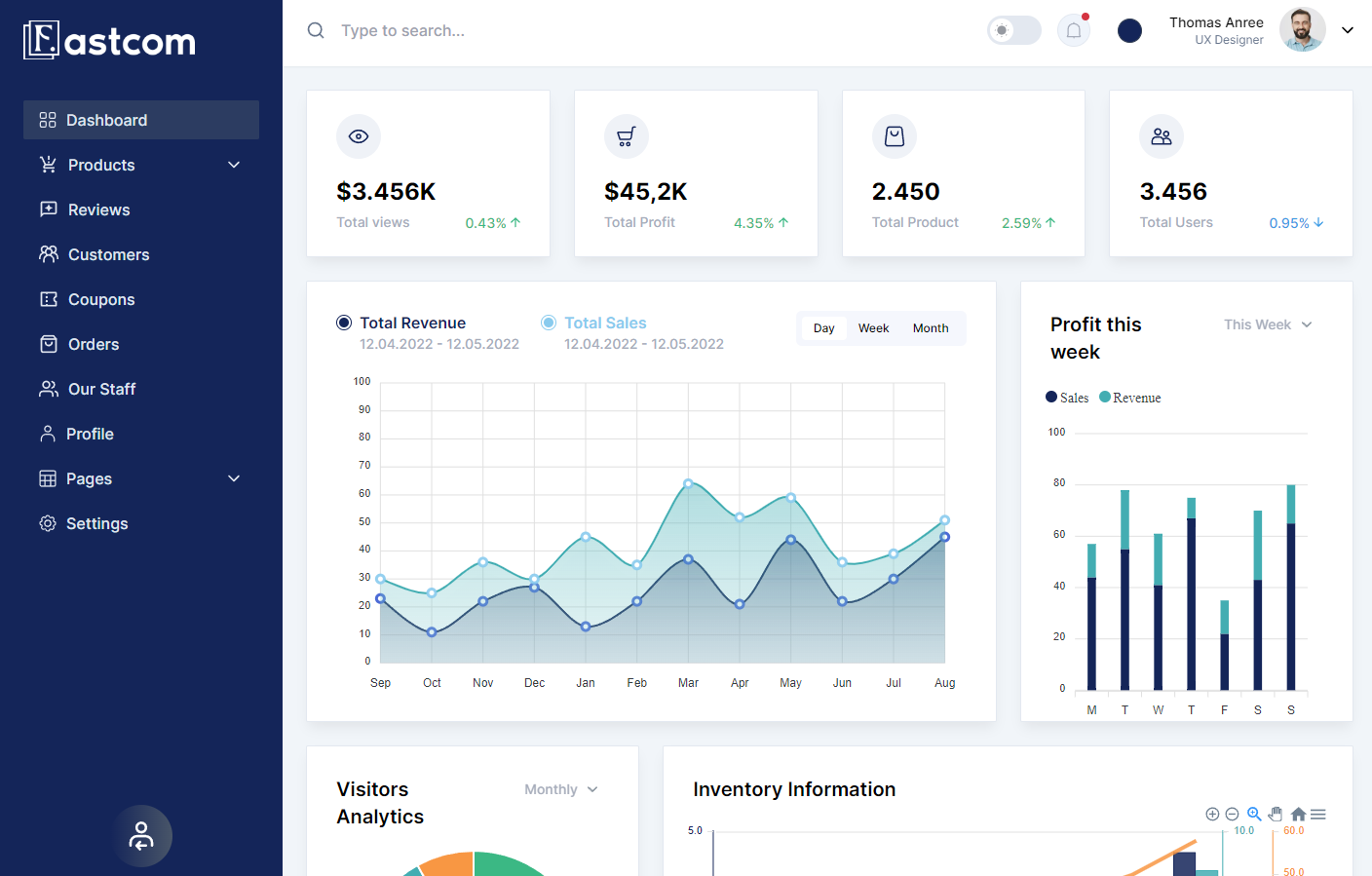The image size is (1372, 876).
Task: Open the Customers page in sidebar
Action: click(x=108, y=254)
